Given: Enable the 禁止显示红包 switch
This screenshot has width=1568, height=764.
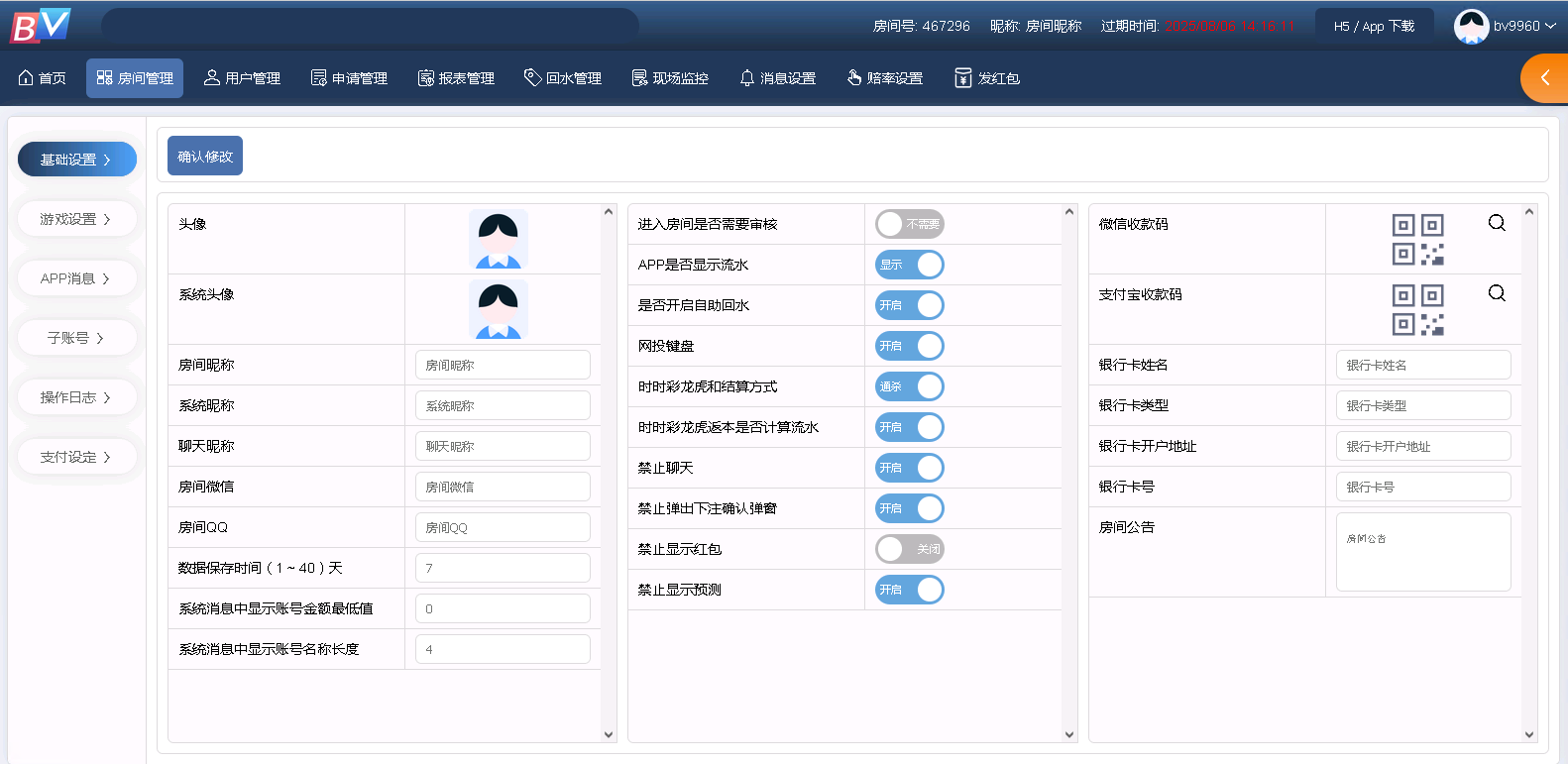Looking at the screenshot, I should coord(909,549).
